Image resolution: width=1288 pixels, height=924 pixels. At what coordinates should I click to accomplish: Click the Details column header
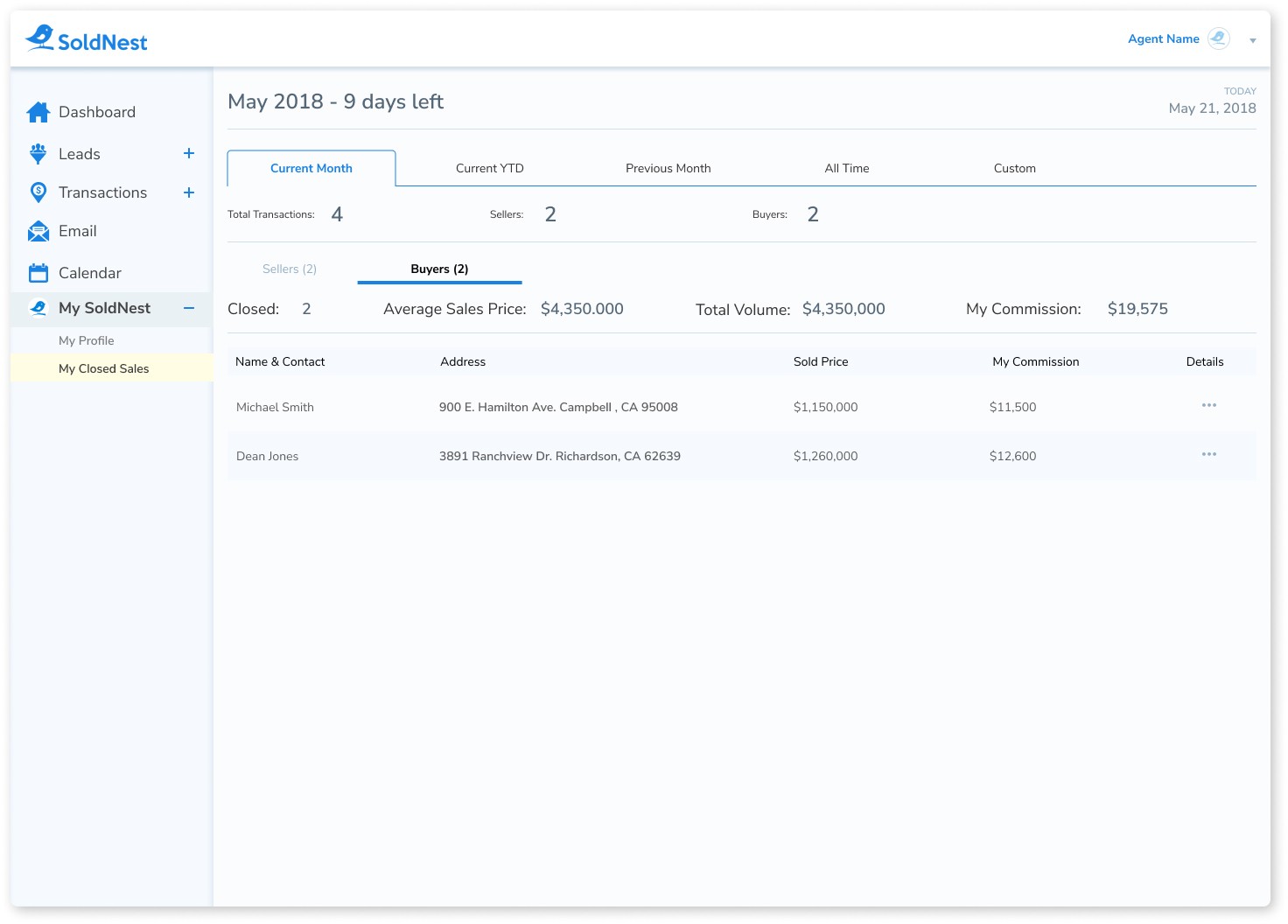click(x=1205, y=361)
